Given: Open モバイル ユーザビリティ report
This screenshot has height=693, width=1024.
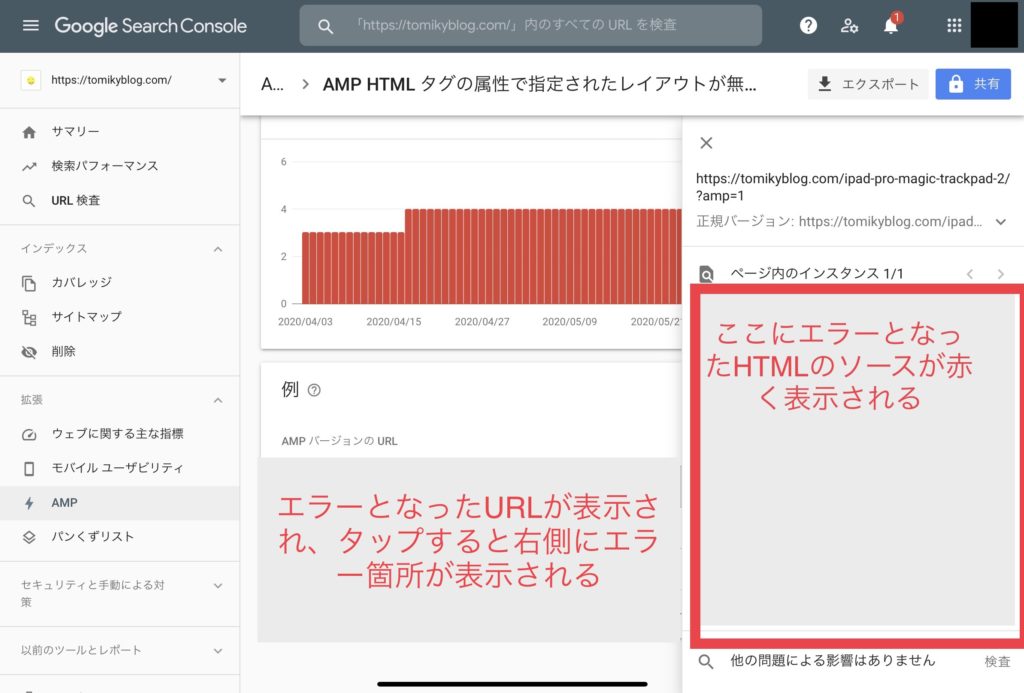Looking at the screenshot, I should point(120,468).
